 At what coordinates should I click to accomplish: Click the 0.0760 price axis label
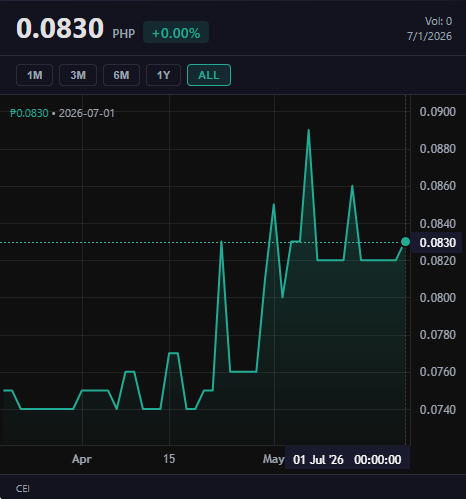[x=438, y=372]
